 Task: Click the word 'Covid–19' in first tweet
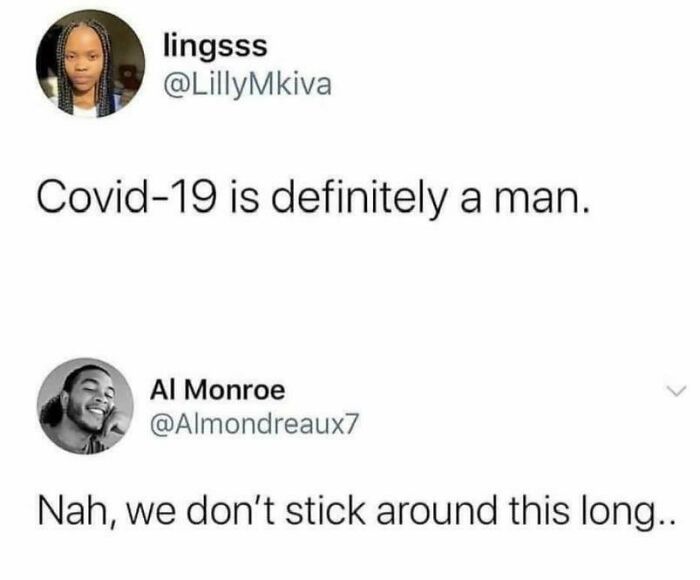[x=128, y=197]
